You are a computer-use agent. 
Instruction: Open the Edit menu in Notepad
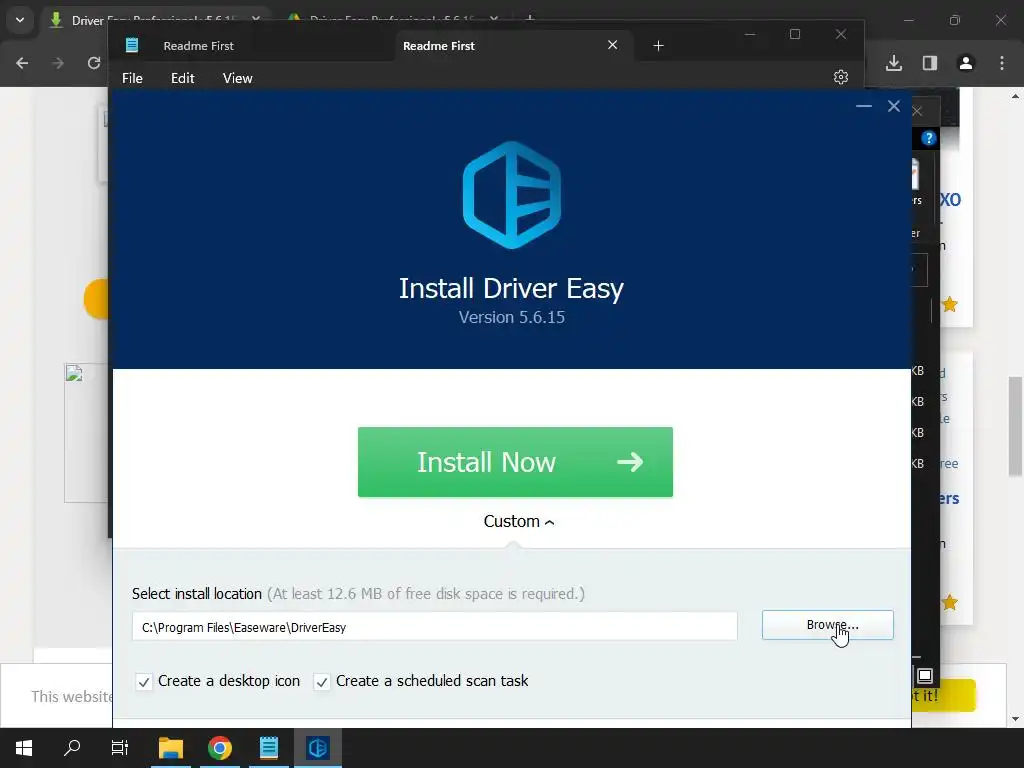point(182,78)
